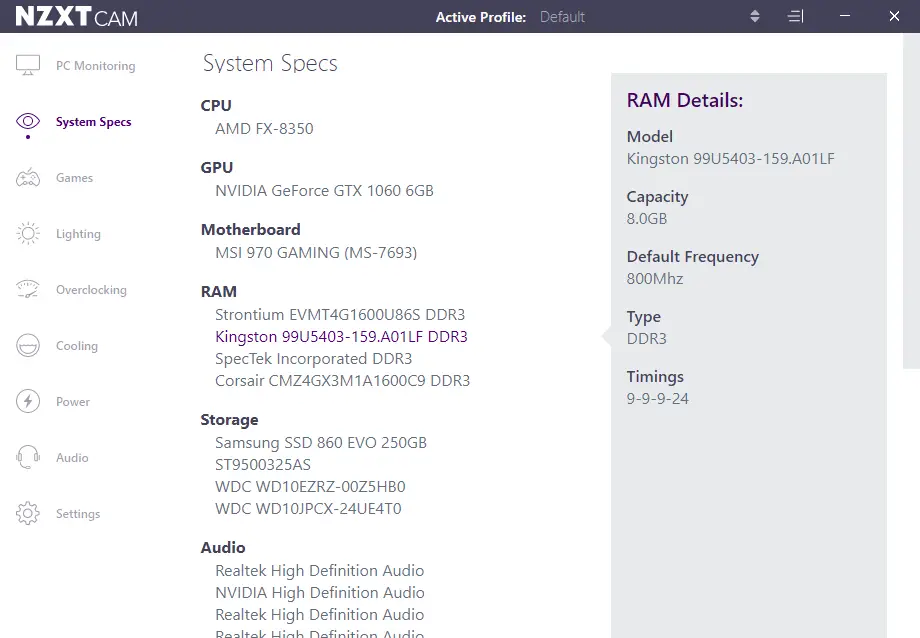Select NVIDIA High Definition Audio entry
The image size is (920, 638).
pos(320,593)
